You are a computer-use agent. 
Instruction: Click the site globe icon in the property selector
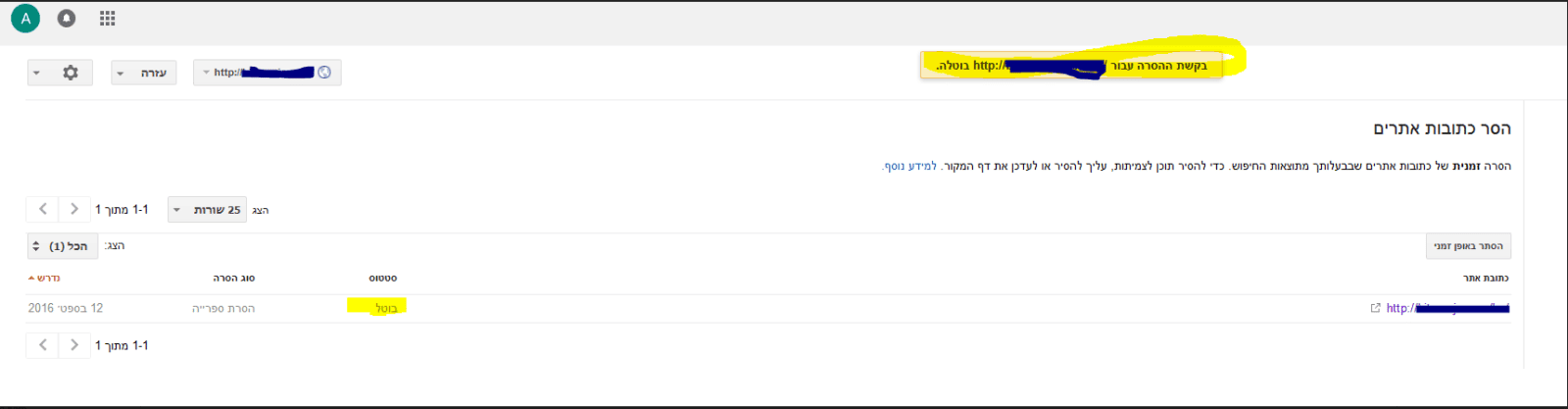(x=324, y=73)
